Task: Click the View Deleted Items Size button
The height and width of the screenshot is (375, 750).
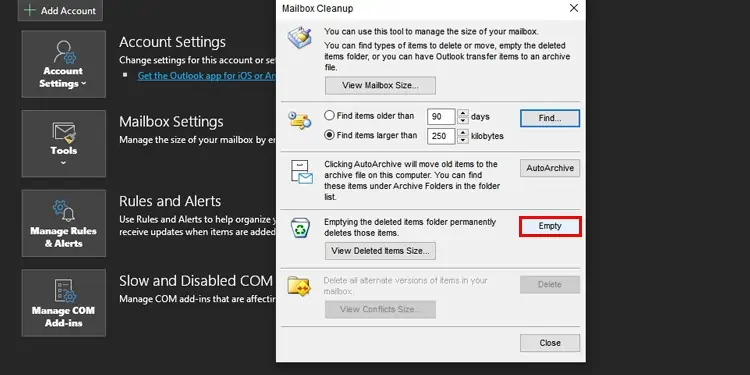Action: coord(380,251)
